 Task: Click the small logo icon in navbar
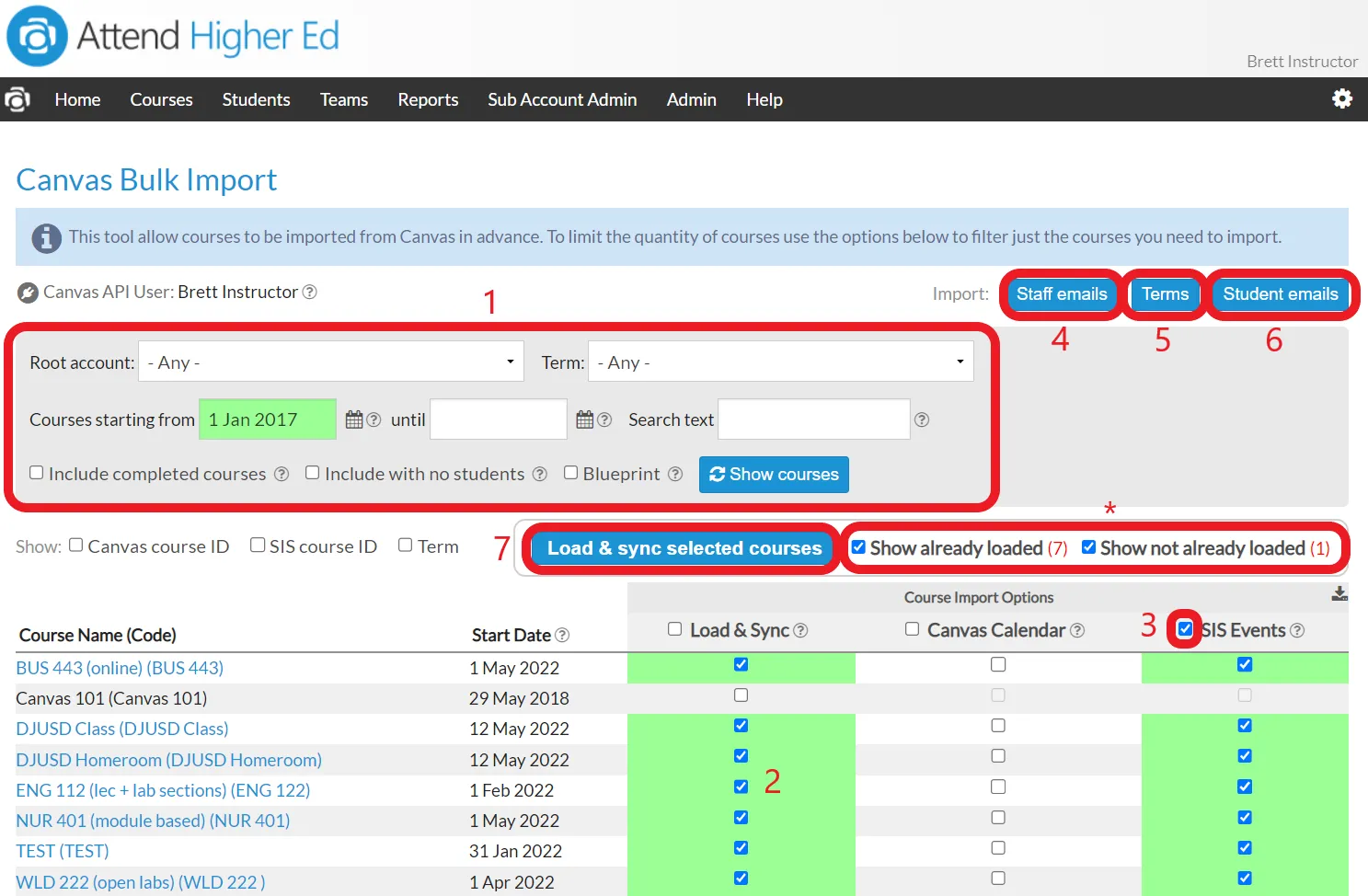point(17,99)
